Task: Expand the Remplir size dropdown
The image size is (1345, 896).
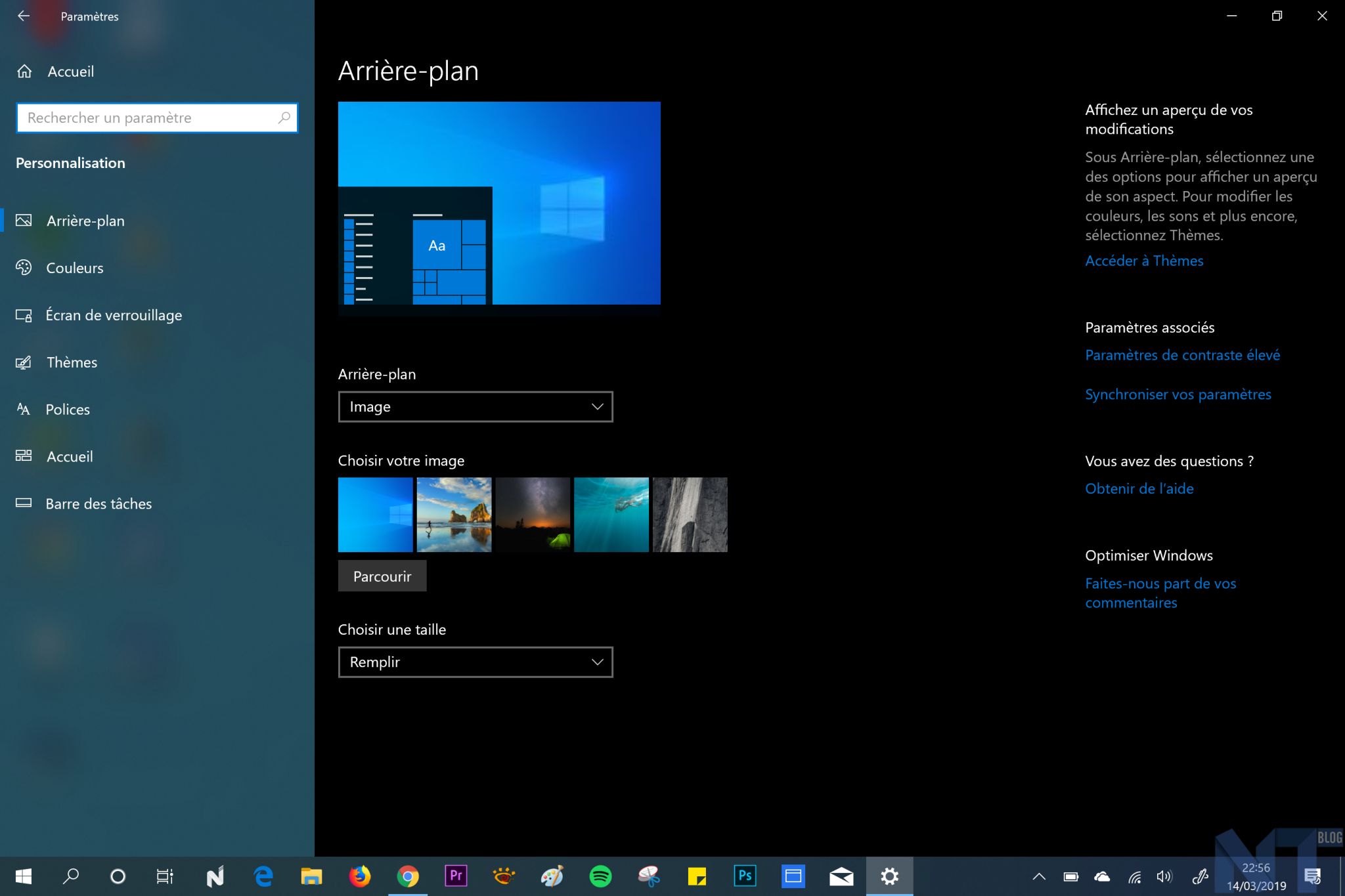Action: click(x=475, y=662)
